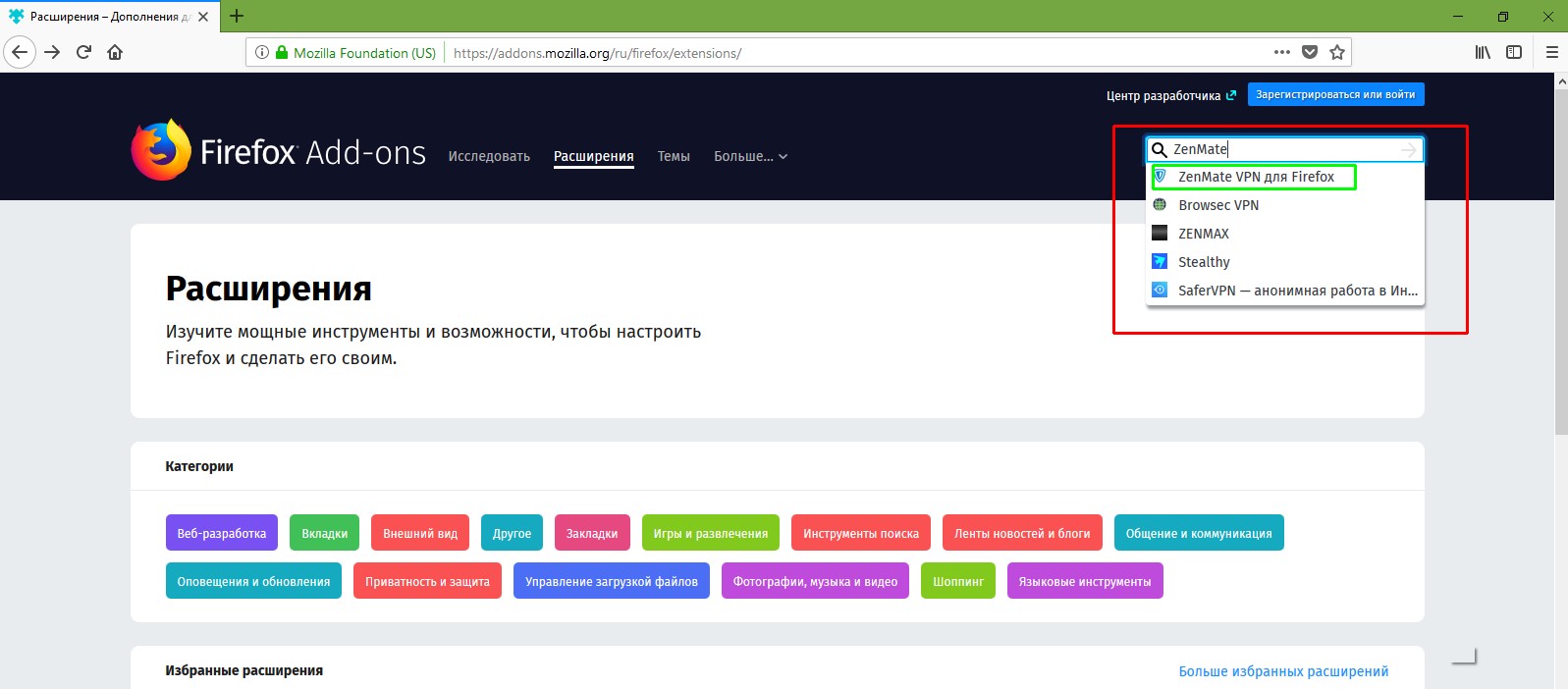Open Больше избранных расширений link
1568x689 pixels.
[1283, 671]
